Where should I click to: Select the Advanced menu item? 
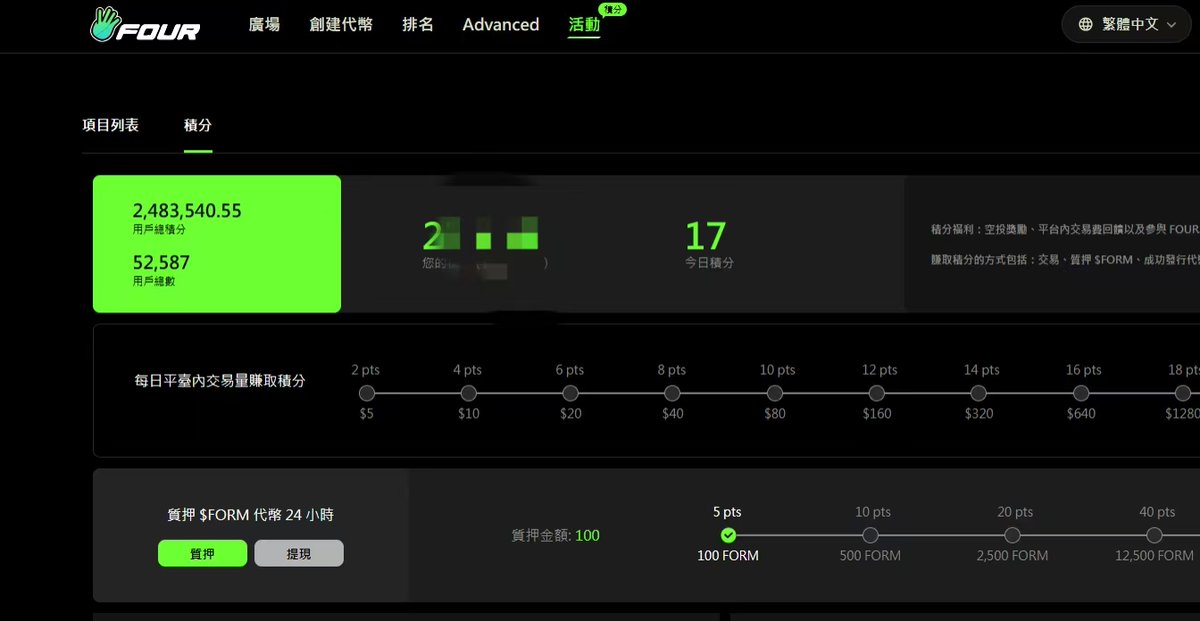click(x=501, y=24)
